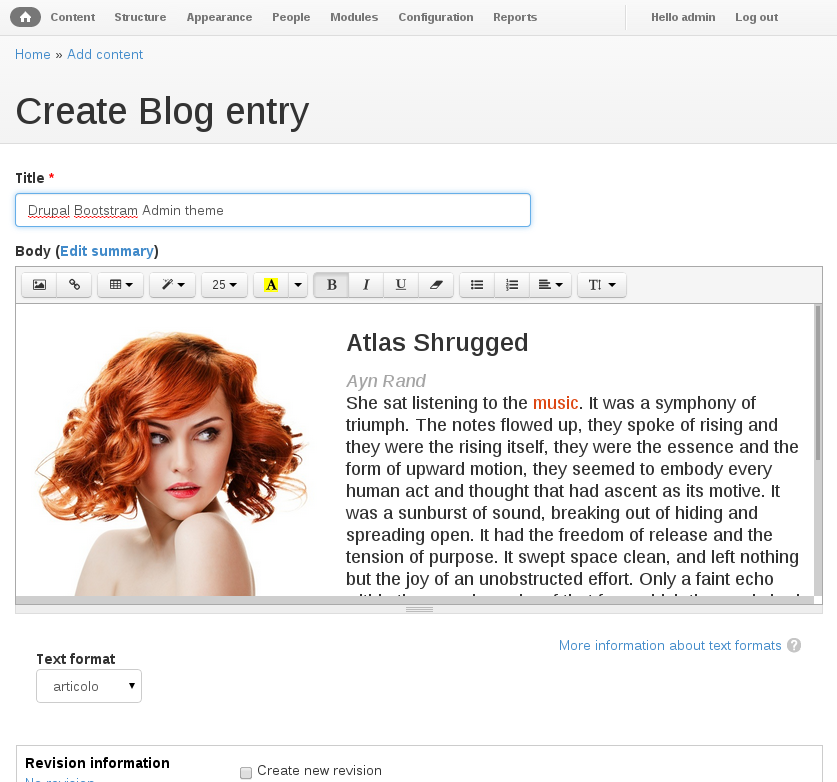
Task: Open the Text format articolo dropdown
Action: click(89, 686)
